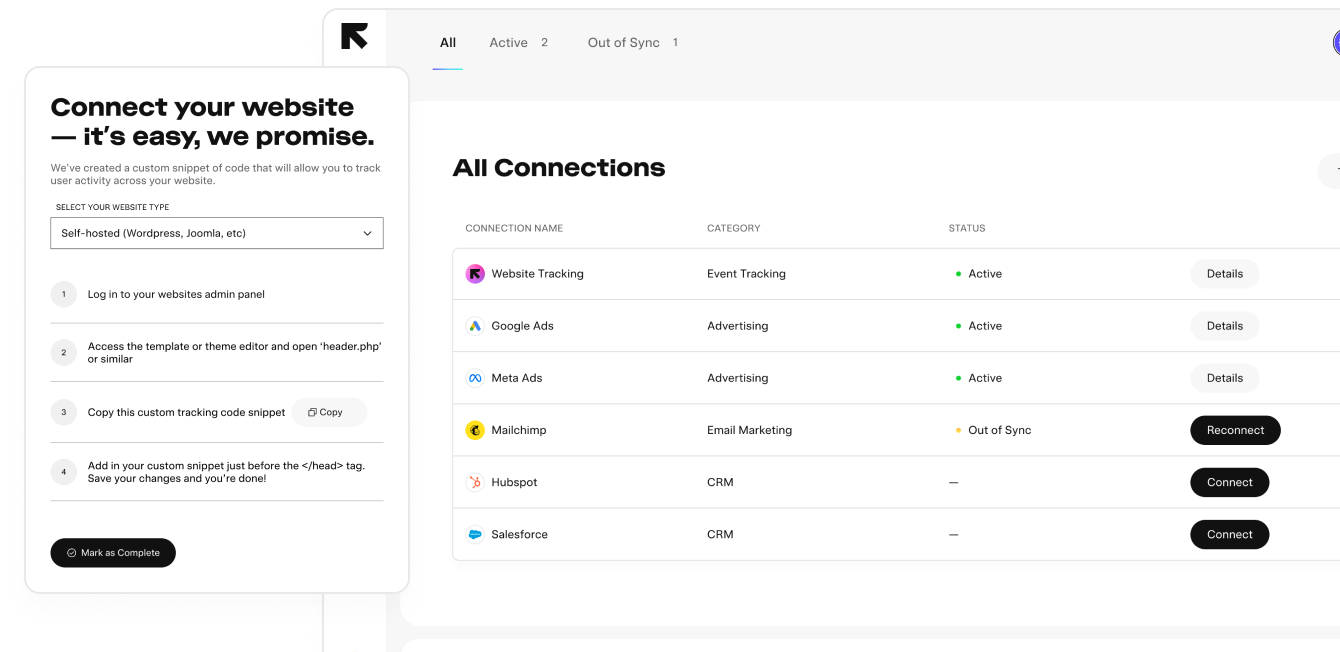
Task: Click Meta Ads' Advertising category cell
Action: pos(738,378)
